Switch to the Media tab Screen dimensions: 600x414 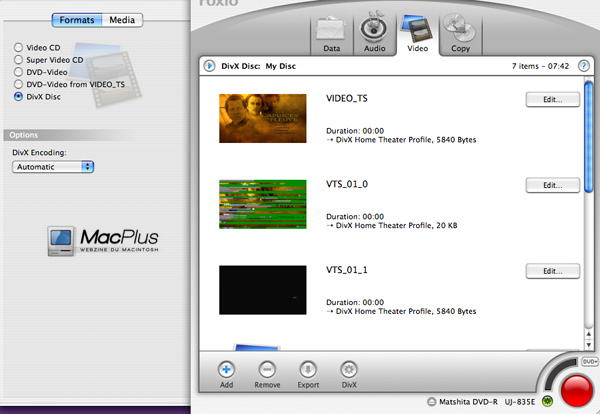[x=122, y=20]
